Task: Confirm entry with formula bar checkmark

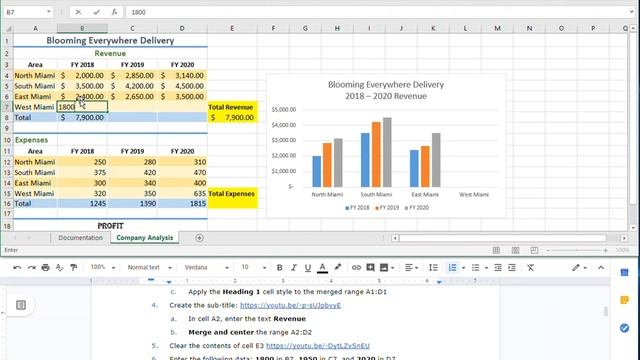Action: point(96,12)
